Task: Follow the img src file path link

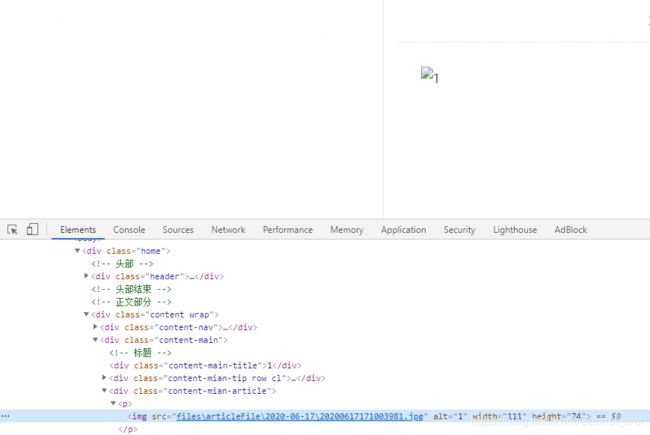Action: tap(300, 416)
